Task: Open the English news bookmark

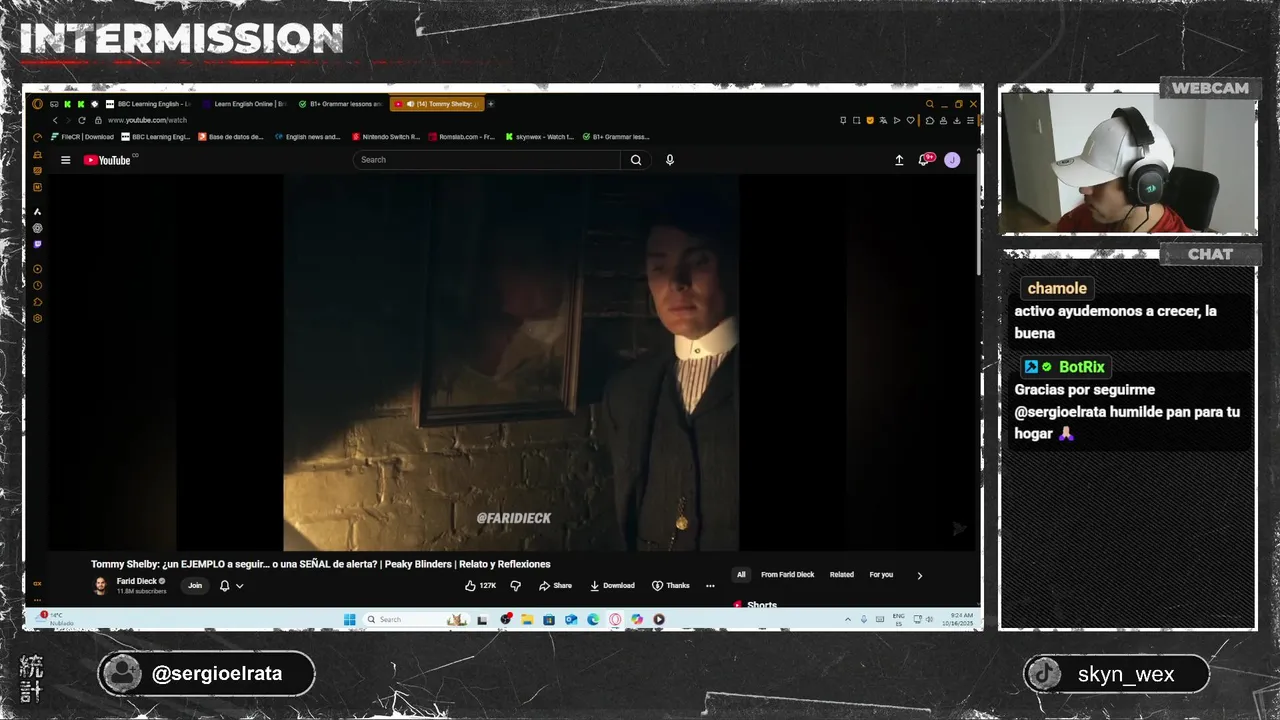Action: tap(308, 137)
